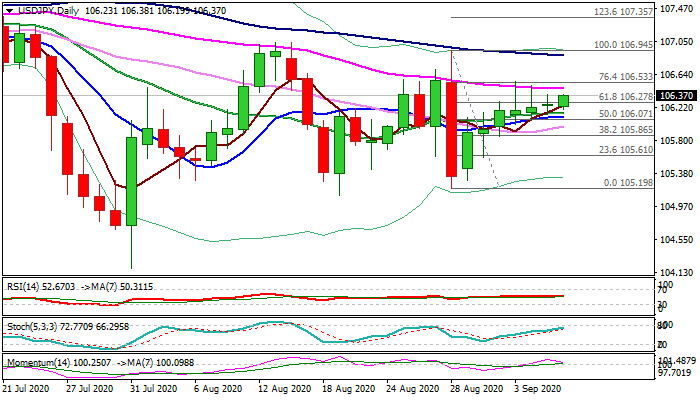The height and width of the screenshot is (400, 700).
Task: Click the 104.970 price scale value
Action: (x=676, y=207)
